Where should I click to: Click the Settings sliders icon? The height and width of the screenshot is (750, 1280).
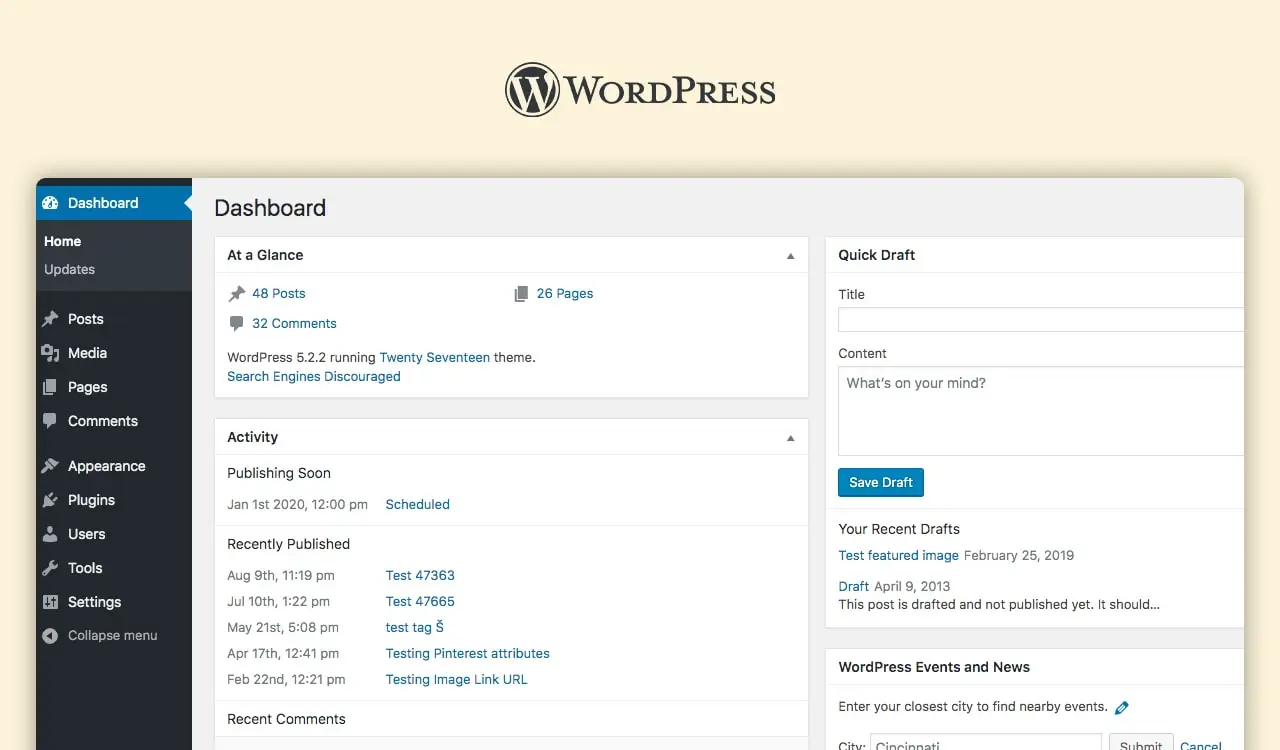50,602
